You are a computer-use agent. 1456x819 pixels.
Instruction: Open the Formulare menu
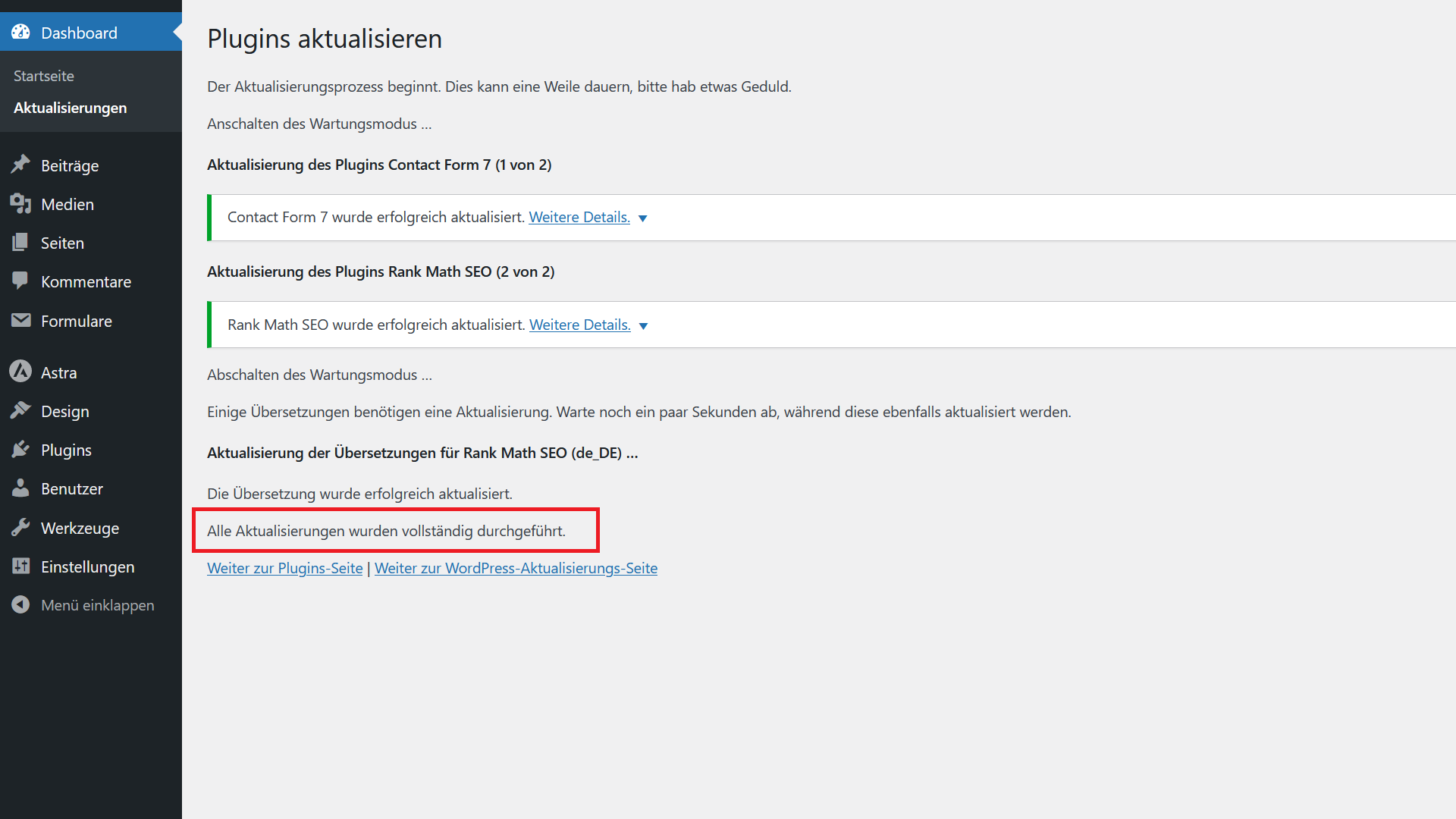(x=91, y=321)
